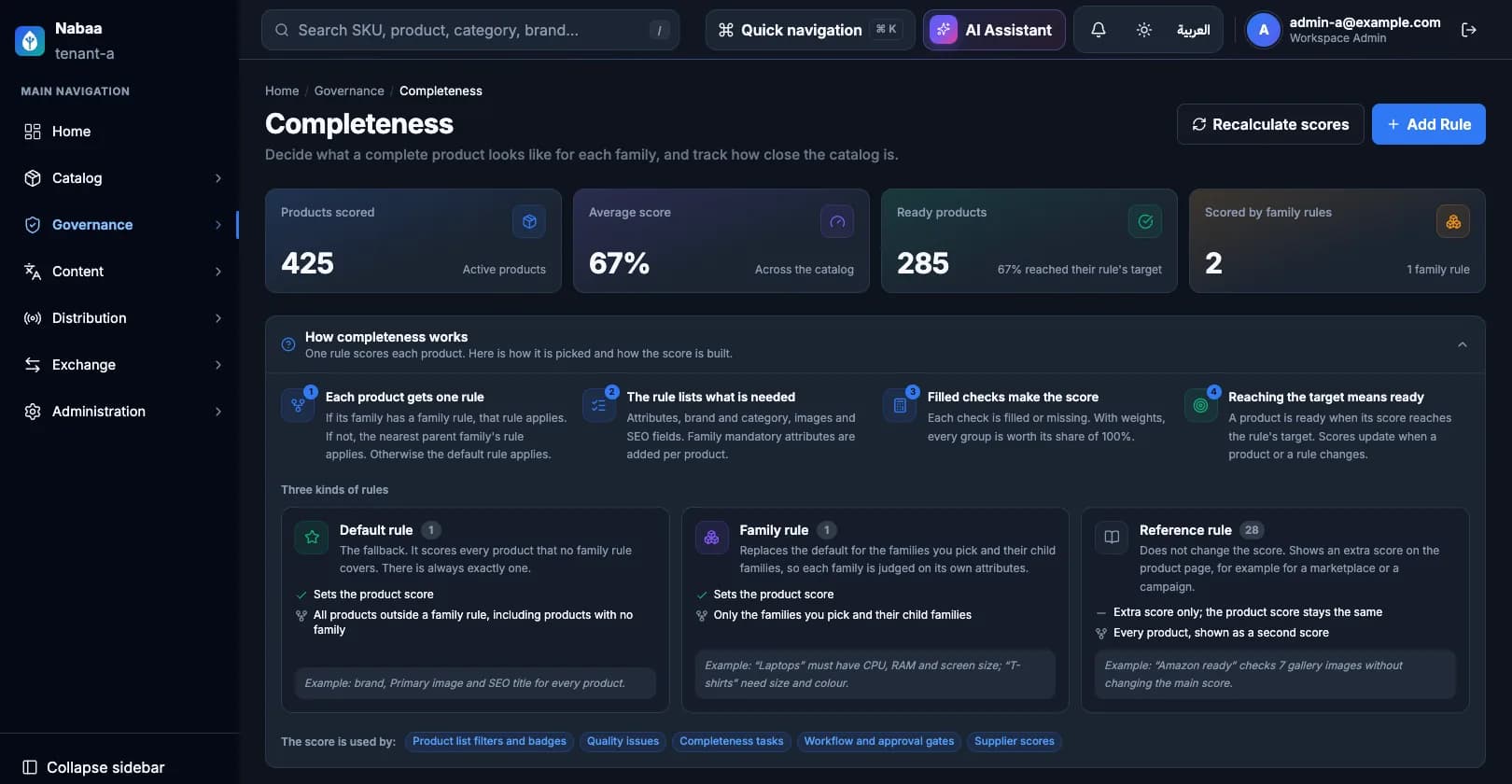The image size is (1512, 784).
Task: Click the Reference rule book icon
Action: [1112, 538]
